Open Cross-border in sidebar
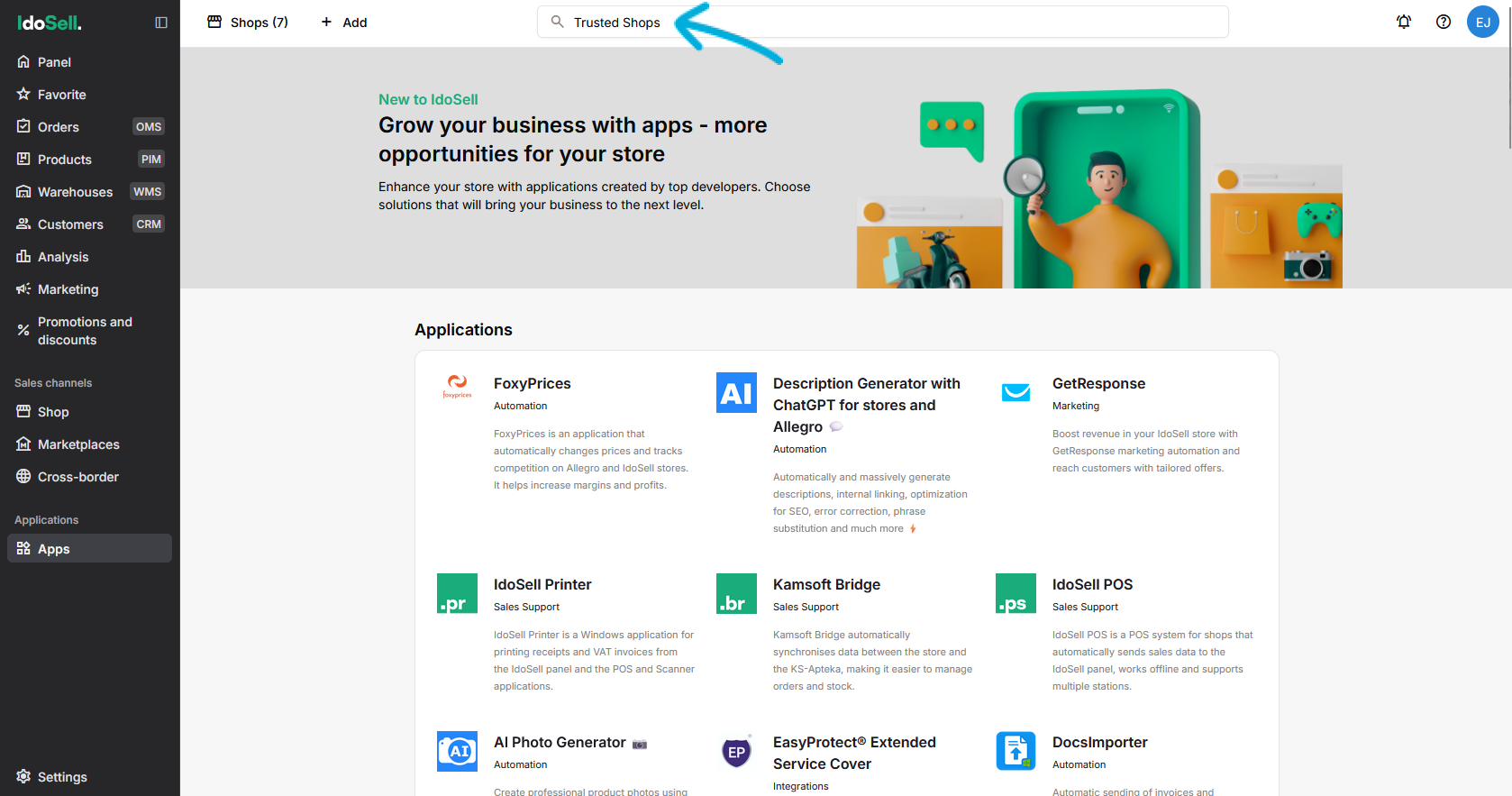Image resolution: width=1512 pixels, height=796 pixels. click(89, 476)
